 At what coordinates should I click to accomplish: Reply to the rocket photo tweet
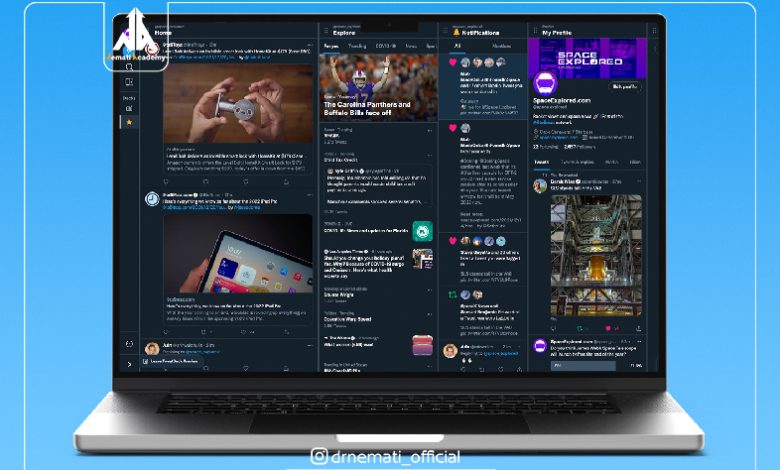click(554, 328)
